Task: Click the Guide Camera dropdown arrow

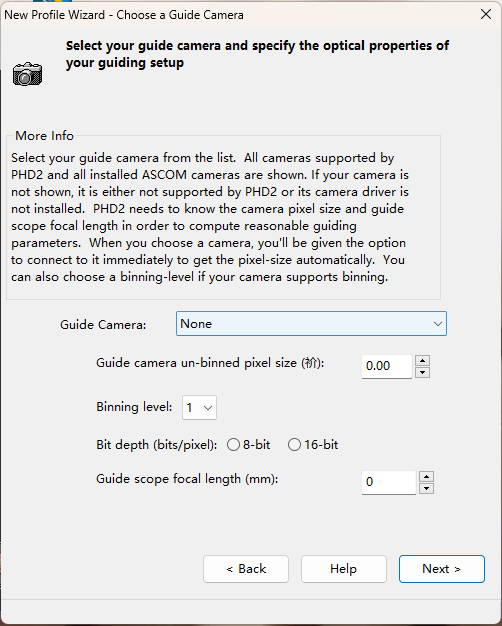Action: click(438, 324)
